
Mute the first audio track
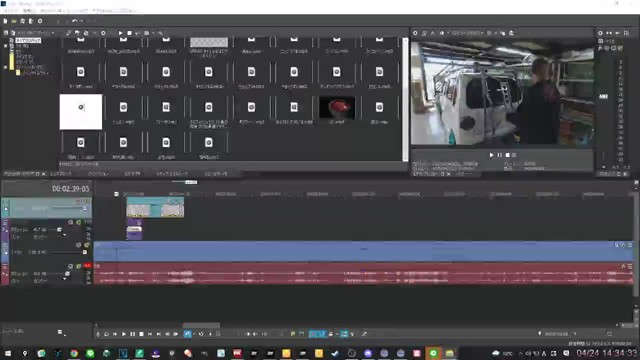pyautogui.click(x=71, y=222)
